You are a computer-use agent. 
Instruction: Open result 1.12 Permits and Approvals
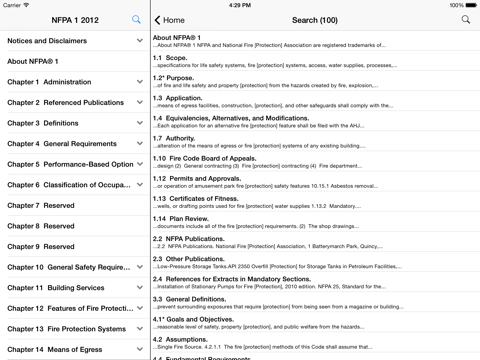click(x=315, y=182)
